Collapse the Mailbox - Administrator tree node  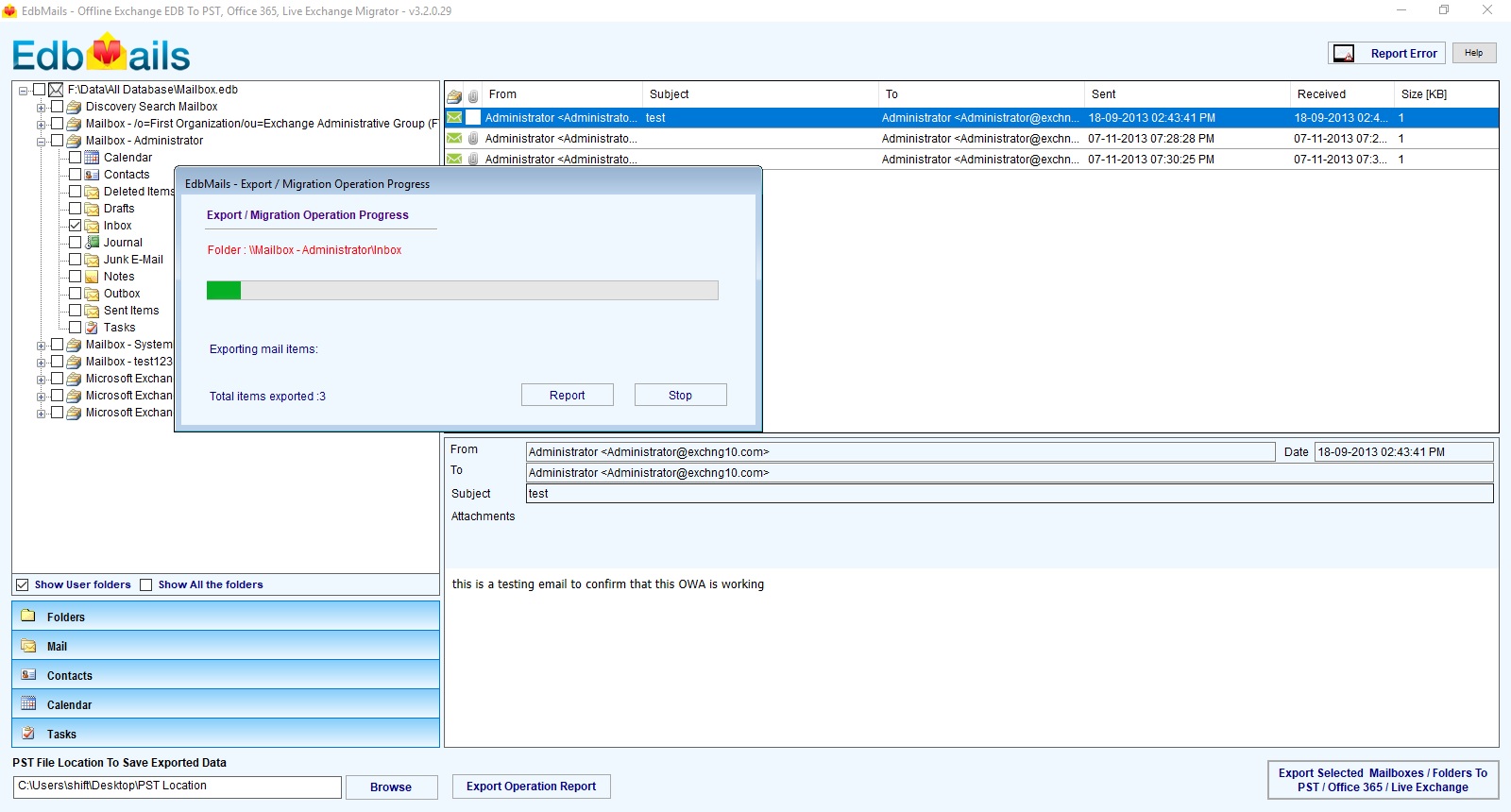[x=41, y=142]
